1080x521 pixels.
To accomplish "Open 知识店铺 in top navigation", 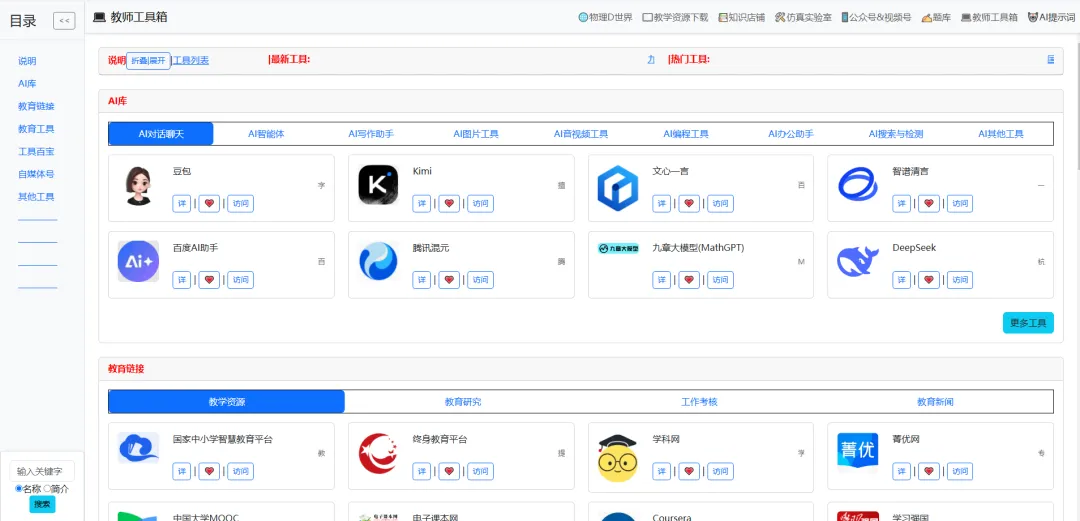I will click(x=741, y=18).
